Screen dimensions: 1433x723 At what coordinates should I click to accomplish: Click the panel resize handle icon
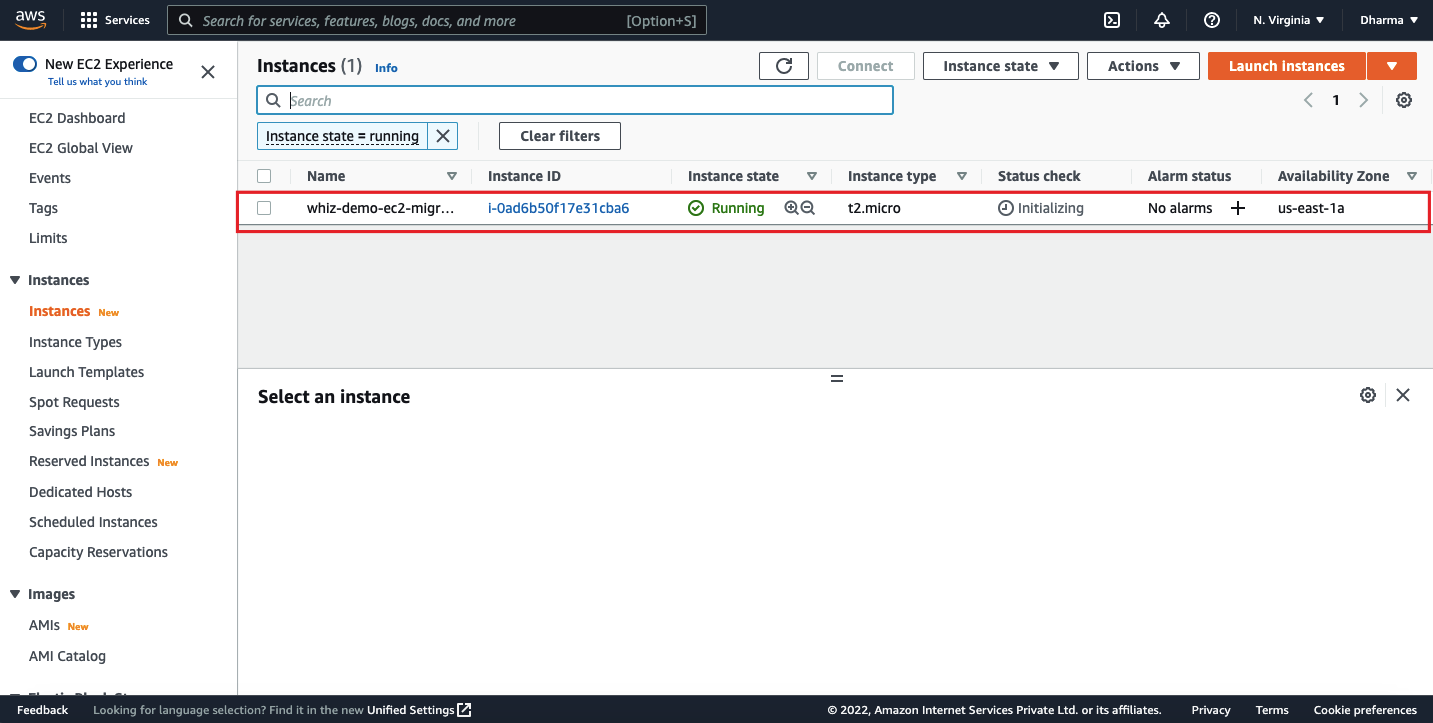pos(837,379)
